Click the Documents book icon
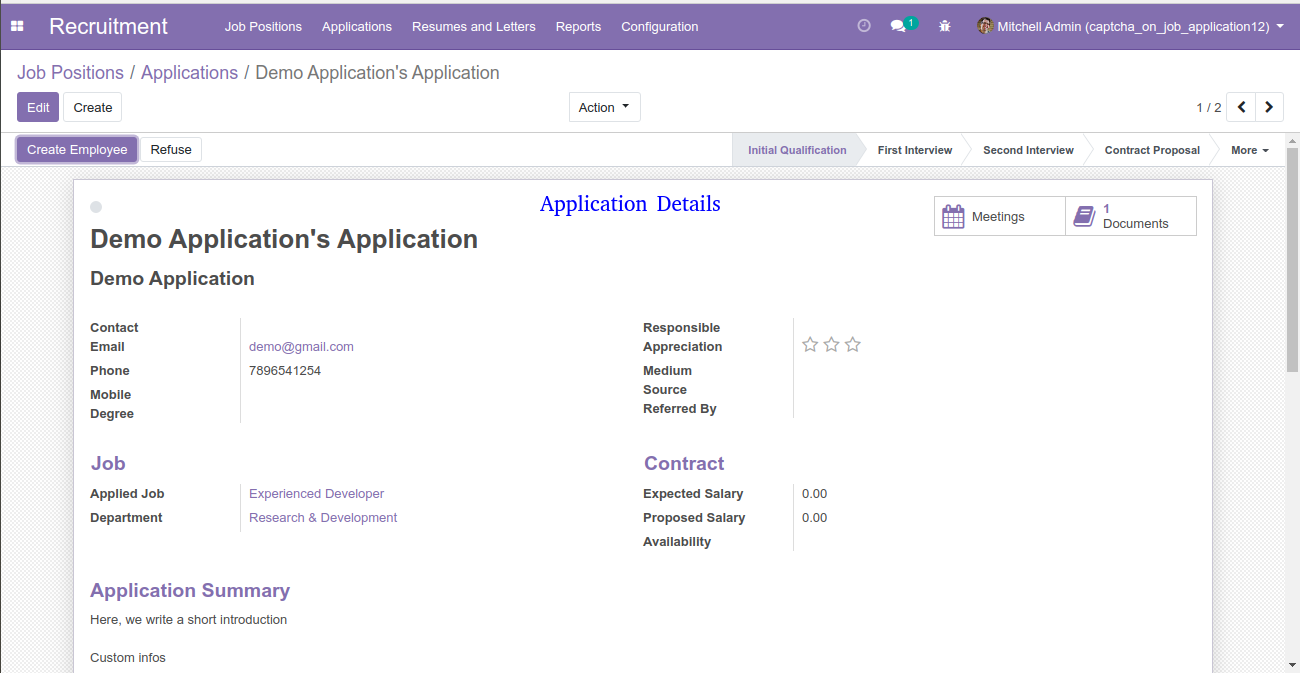 1085,216
